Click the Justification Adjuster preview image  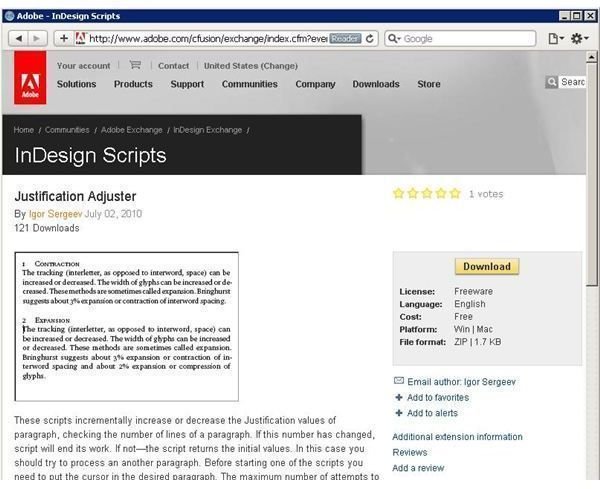pos(127,326)
